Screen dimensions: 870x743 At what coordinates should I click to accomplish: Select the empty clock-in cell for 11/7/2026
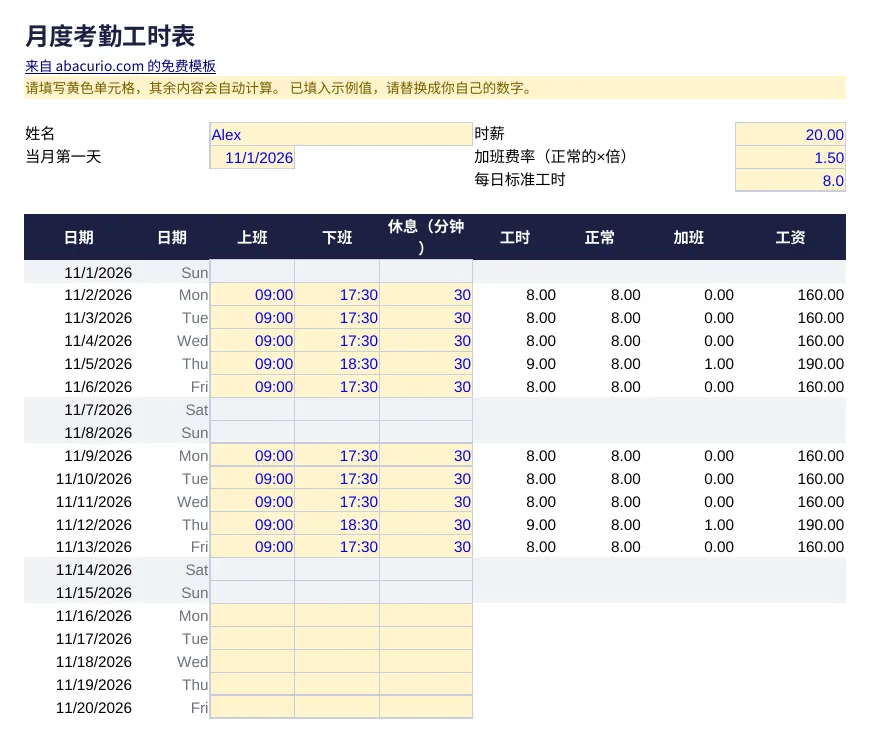(x=252, y=410)
